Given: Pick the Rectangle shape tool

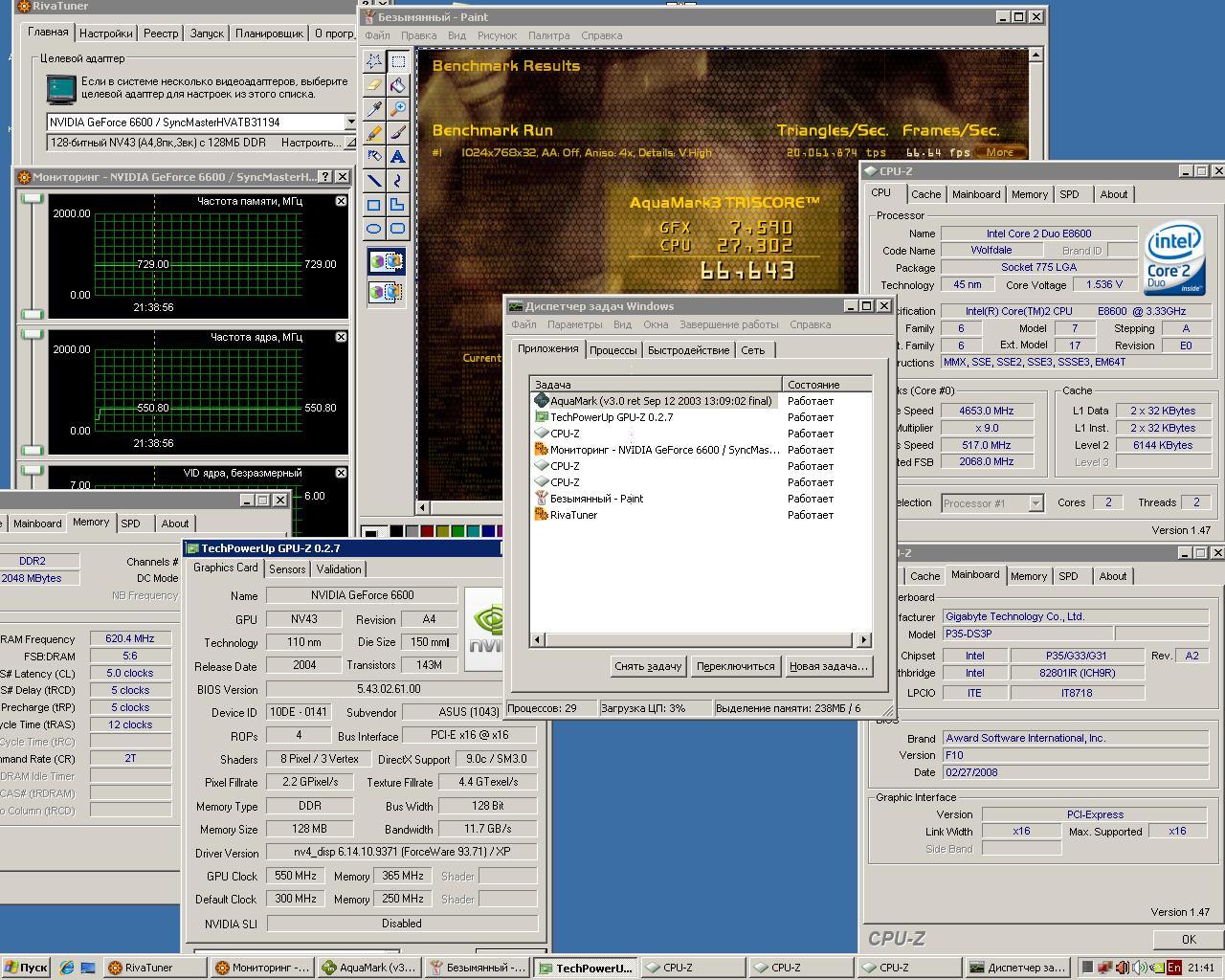Looking at the screenshot, I should 374,204.
